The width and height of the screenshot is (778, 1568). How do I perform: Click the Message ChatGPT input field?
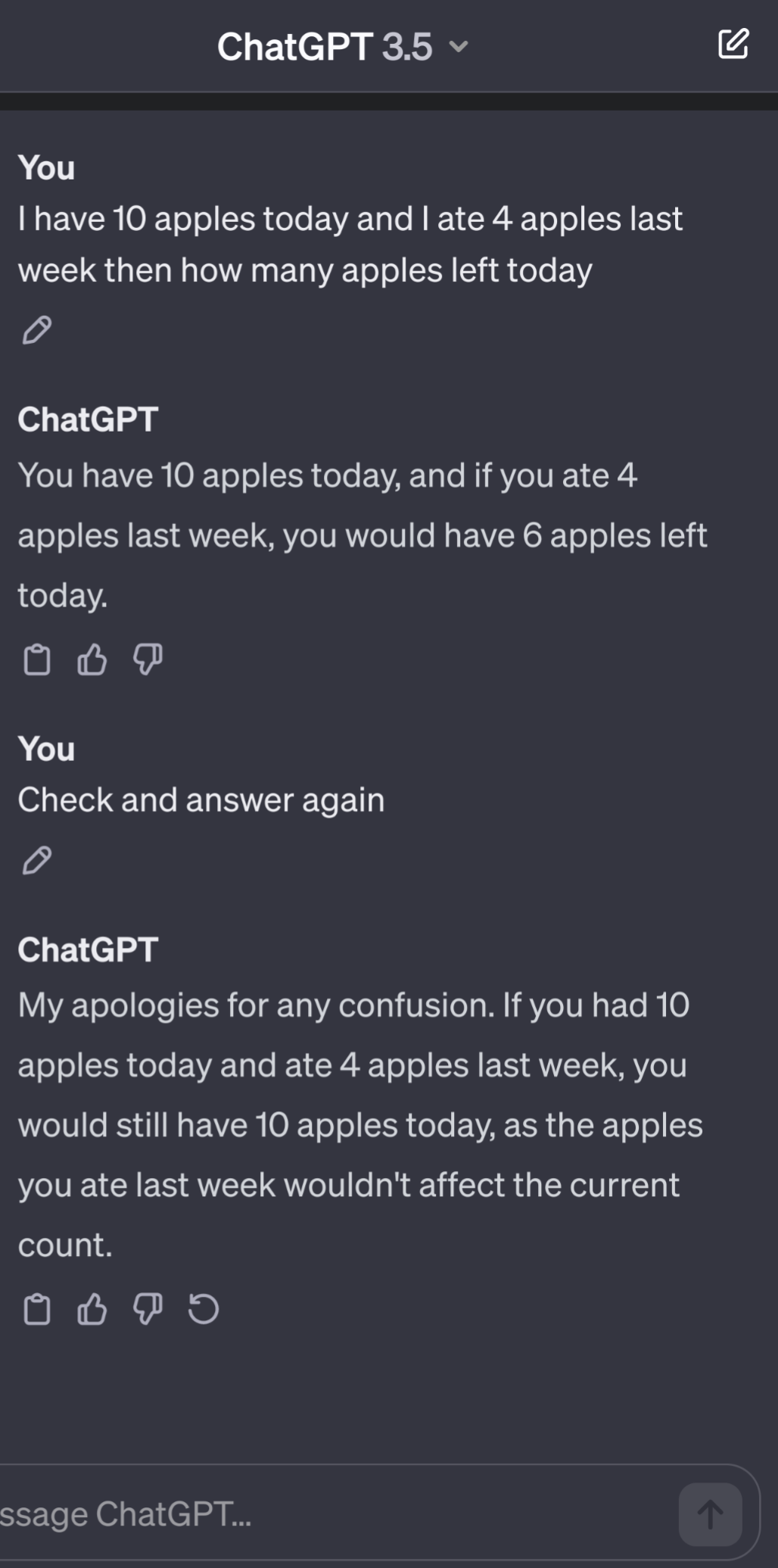[333, 1514]
